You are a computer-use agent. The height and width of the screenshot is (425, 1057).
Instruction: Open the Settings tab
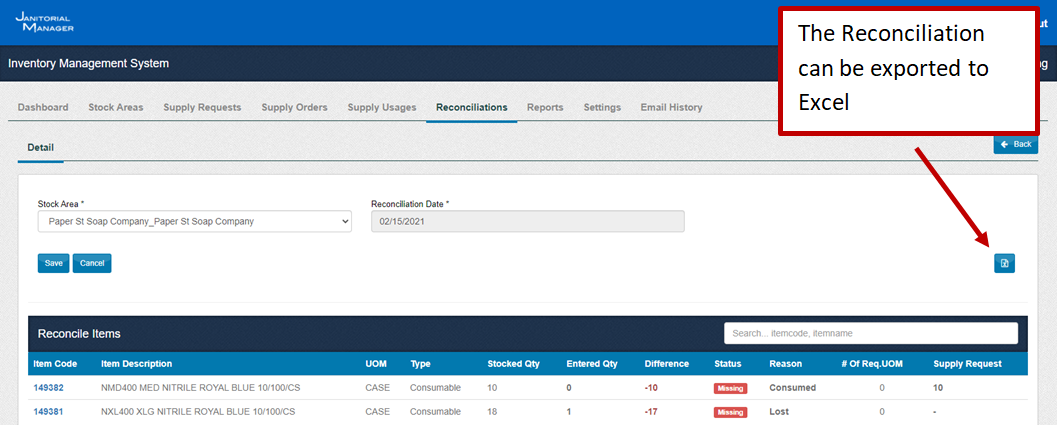[602, 107]
